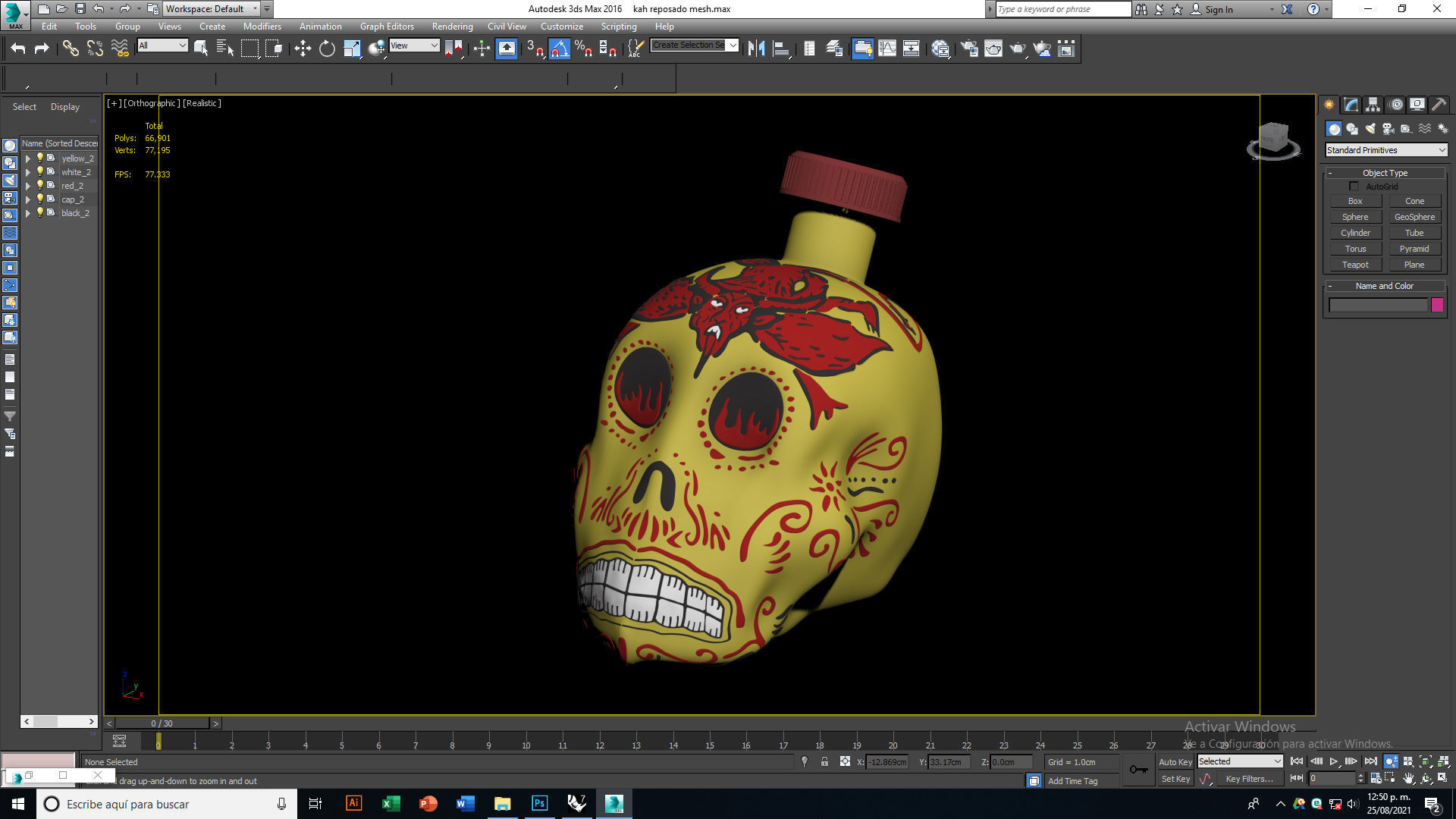Click the Pyramid object button
Viewport: 1456px width, 819px height.
point(1414,249)
